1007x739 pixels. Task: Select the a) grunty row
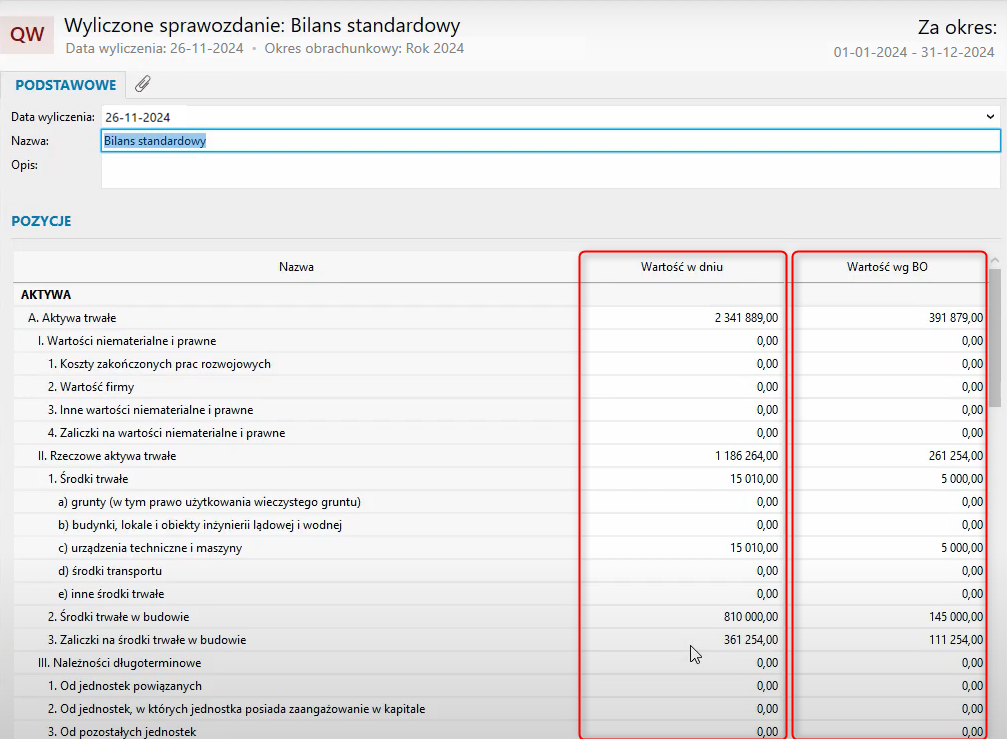click(x=500, y=502)
